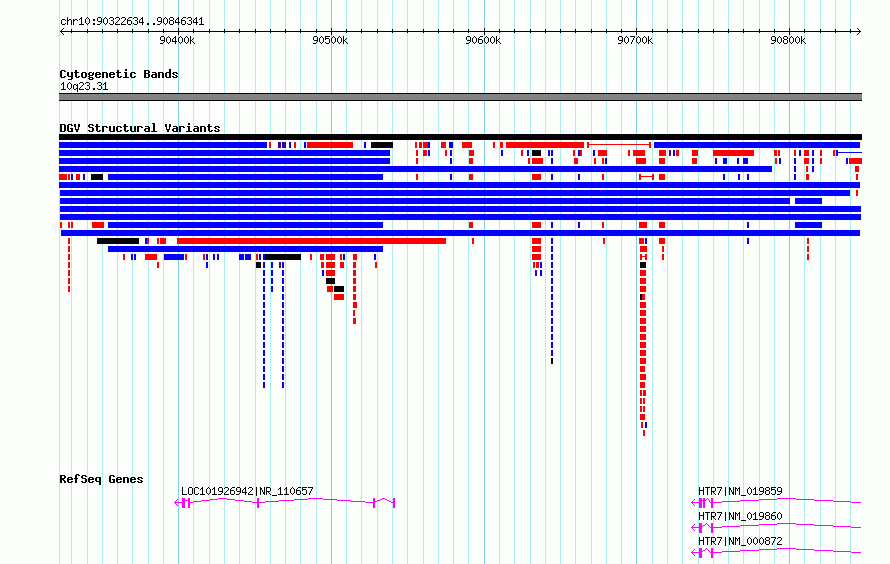
Task: Select the 10q23.31 band label
Action: [x=84, y=86]
